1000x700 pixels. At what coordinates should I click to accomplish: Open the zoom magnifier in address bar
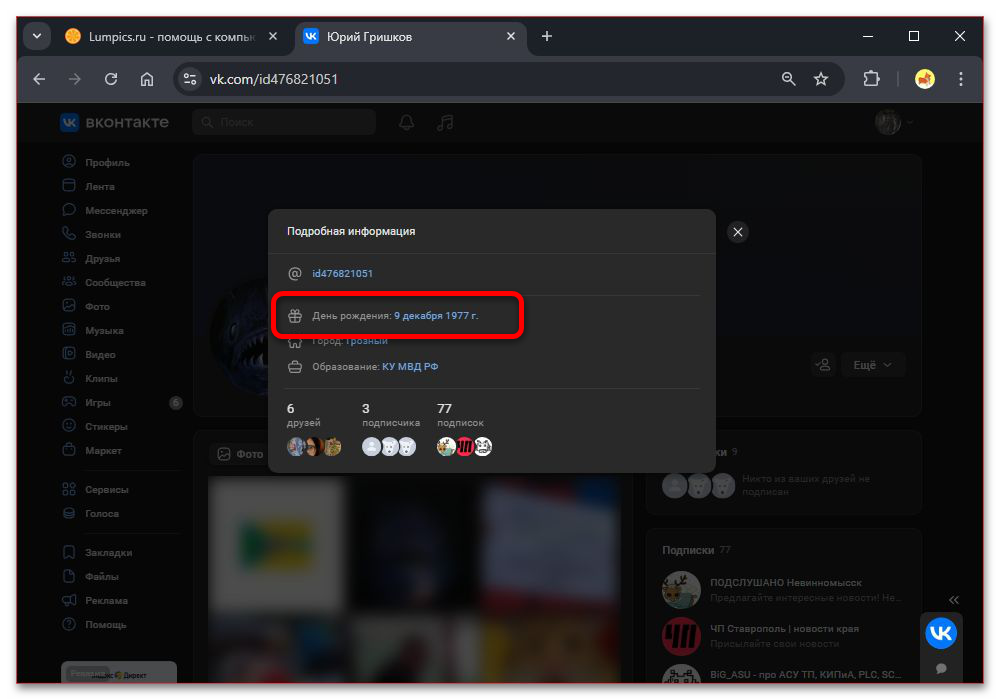[788, 79]
